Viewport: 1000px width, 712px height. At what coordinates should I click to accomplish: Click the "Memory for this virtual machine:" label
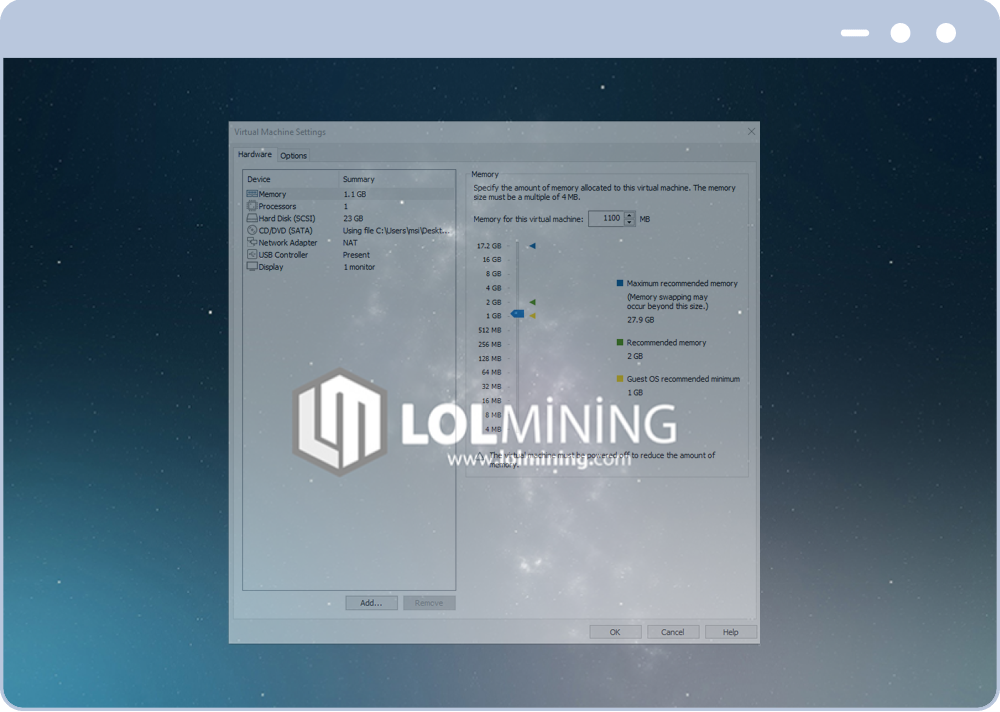[528, 219]
